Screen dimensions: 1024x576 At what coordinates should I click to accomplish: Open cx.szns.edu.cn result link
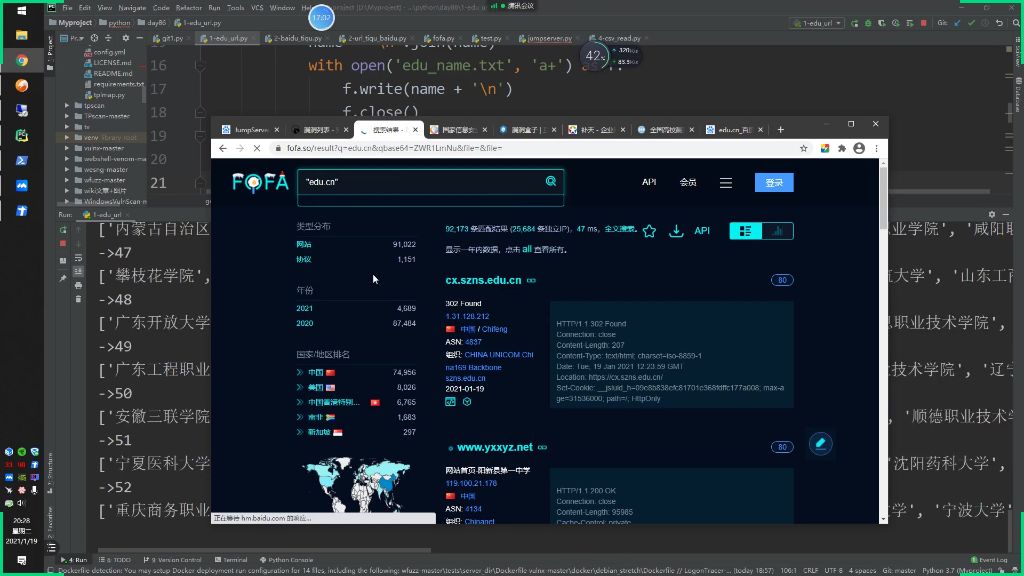[x=483, y=280]
